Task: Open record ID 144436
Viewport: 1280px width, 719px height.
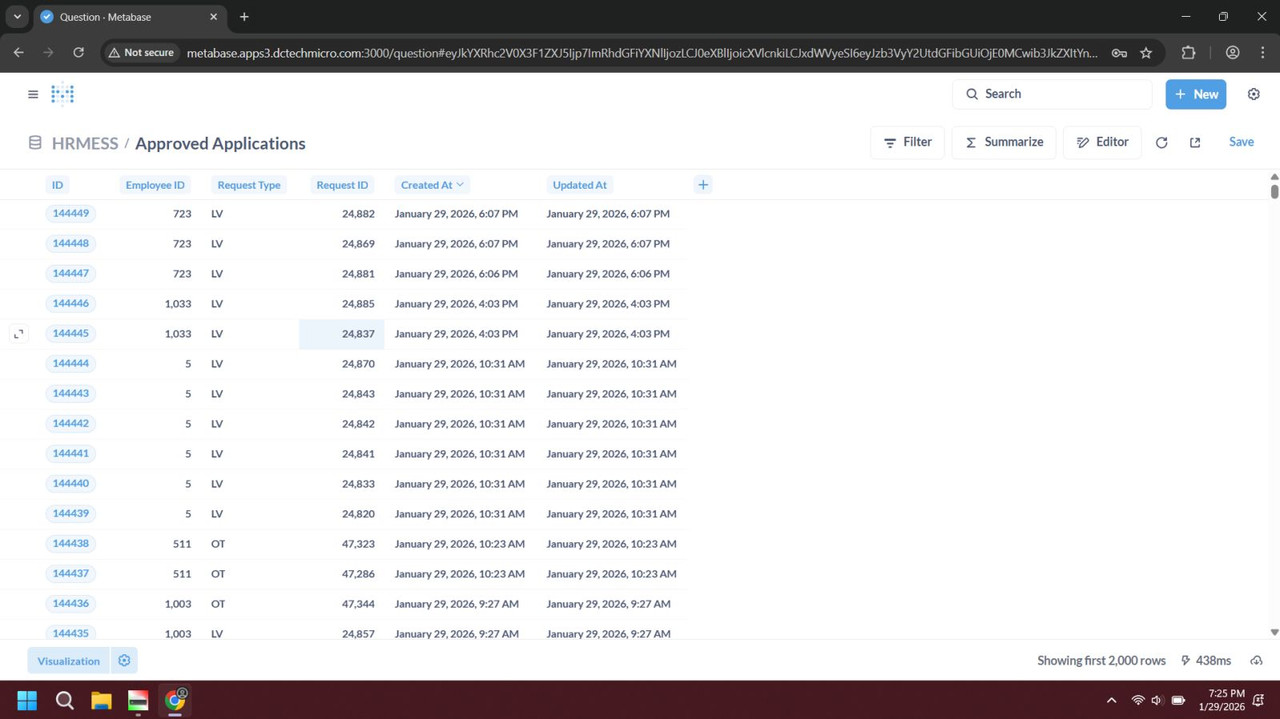Action: point(71,604)
